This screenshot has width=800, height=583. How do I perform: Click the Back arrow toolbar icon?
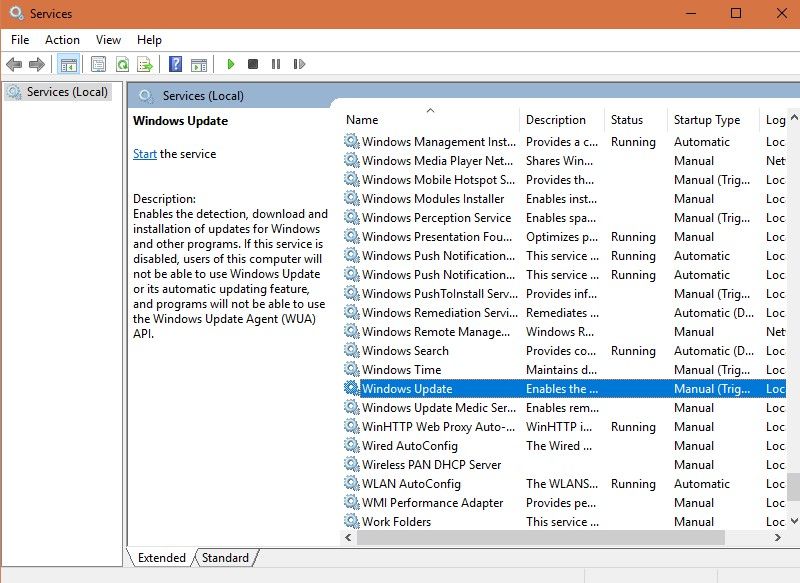coord(14,64)
